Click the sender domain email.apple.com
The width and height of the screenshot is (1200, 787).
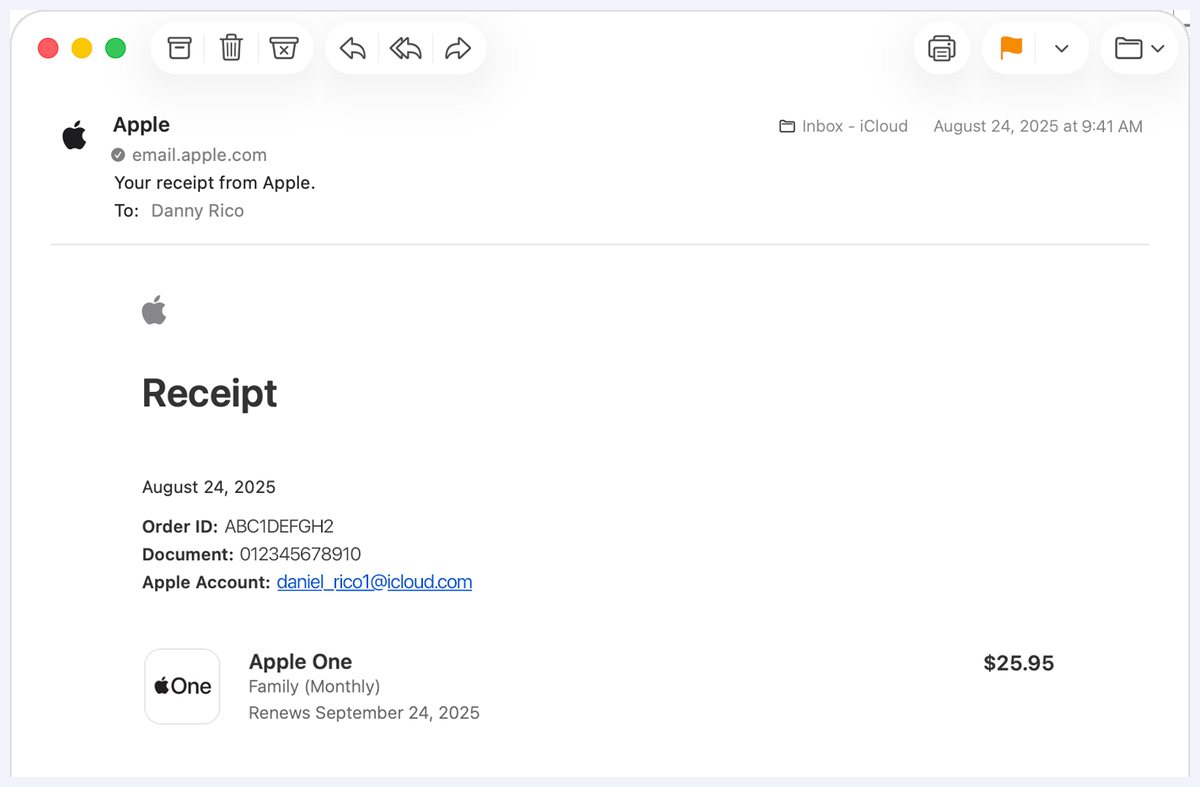199,155
